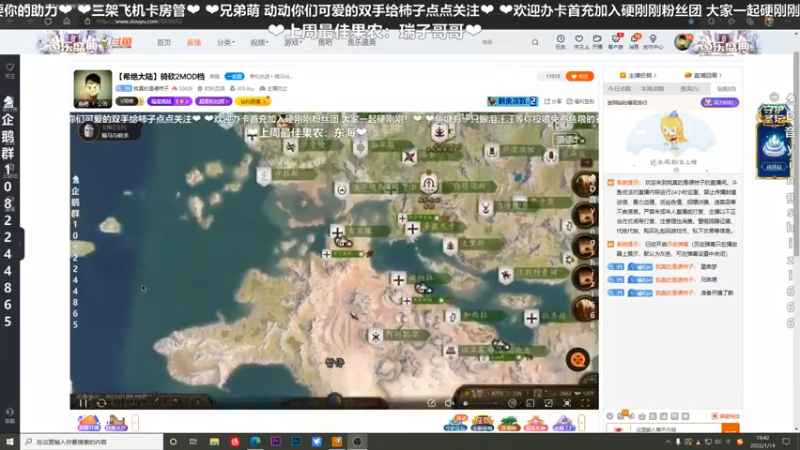This screenshot has width=800, height=450.
Task: Select the 直播 nav item
Action: 193,42
